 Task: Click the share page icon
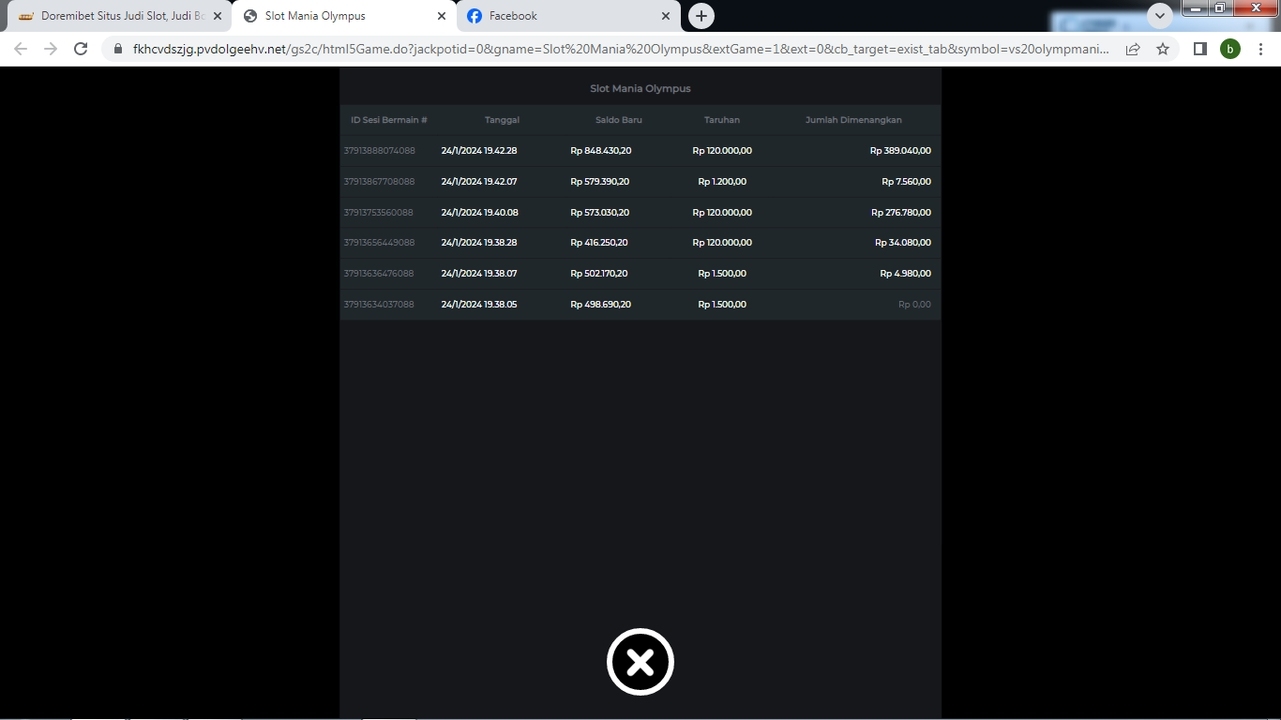click(1132, 49)
